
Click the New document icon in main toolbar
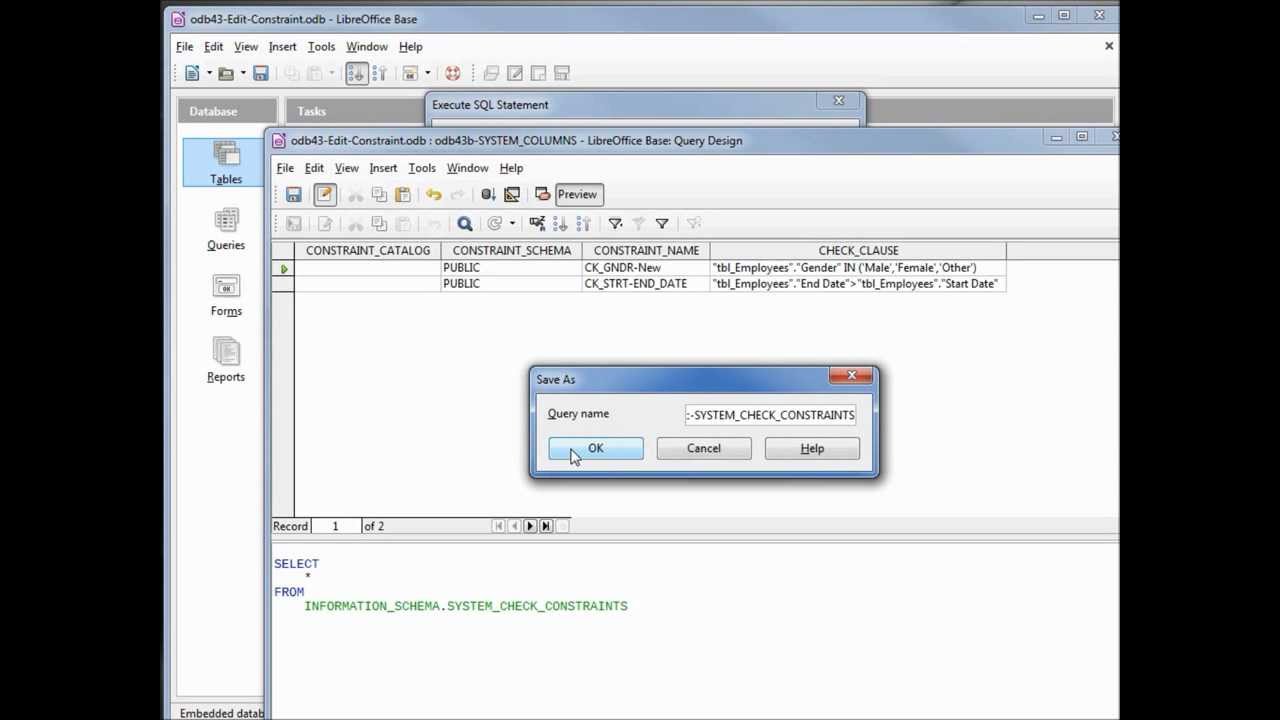point(192,73)
